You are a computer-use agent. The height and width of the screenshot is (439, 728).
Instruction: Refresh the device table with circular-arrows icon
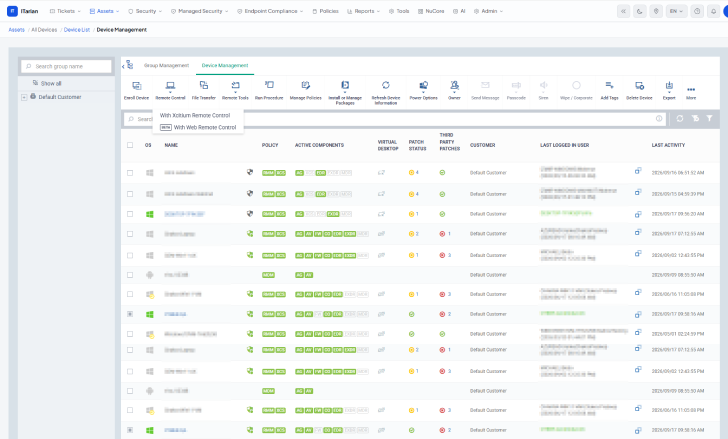pyautogui.click(x=680, y=119)
